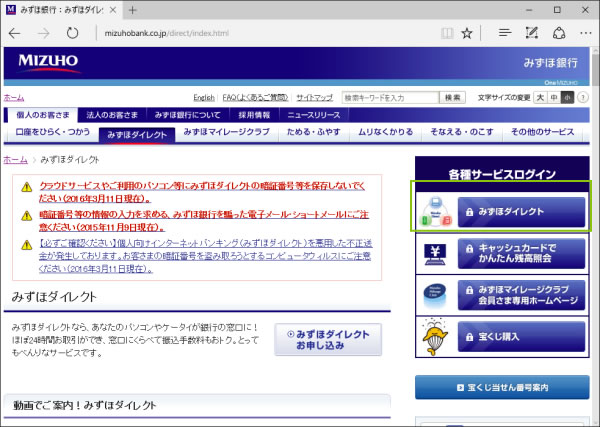The width and height of the screenshot is (600, 427).
Task: Click the address bar URL
Action: coord(166,33)
